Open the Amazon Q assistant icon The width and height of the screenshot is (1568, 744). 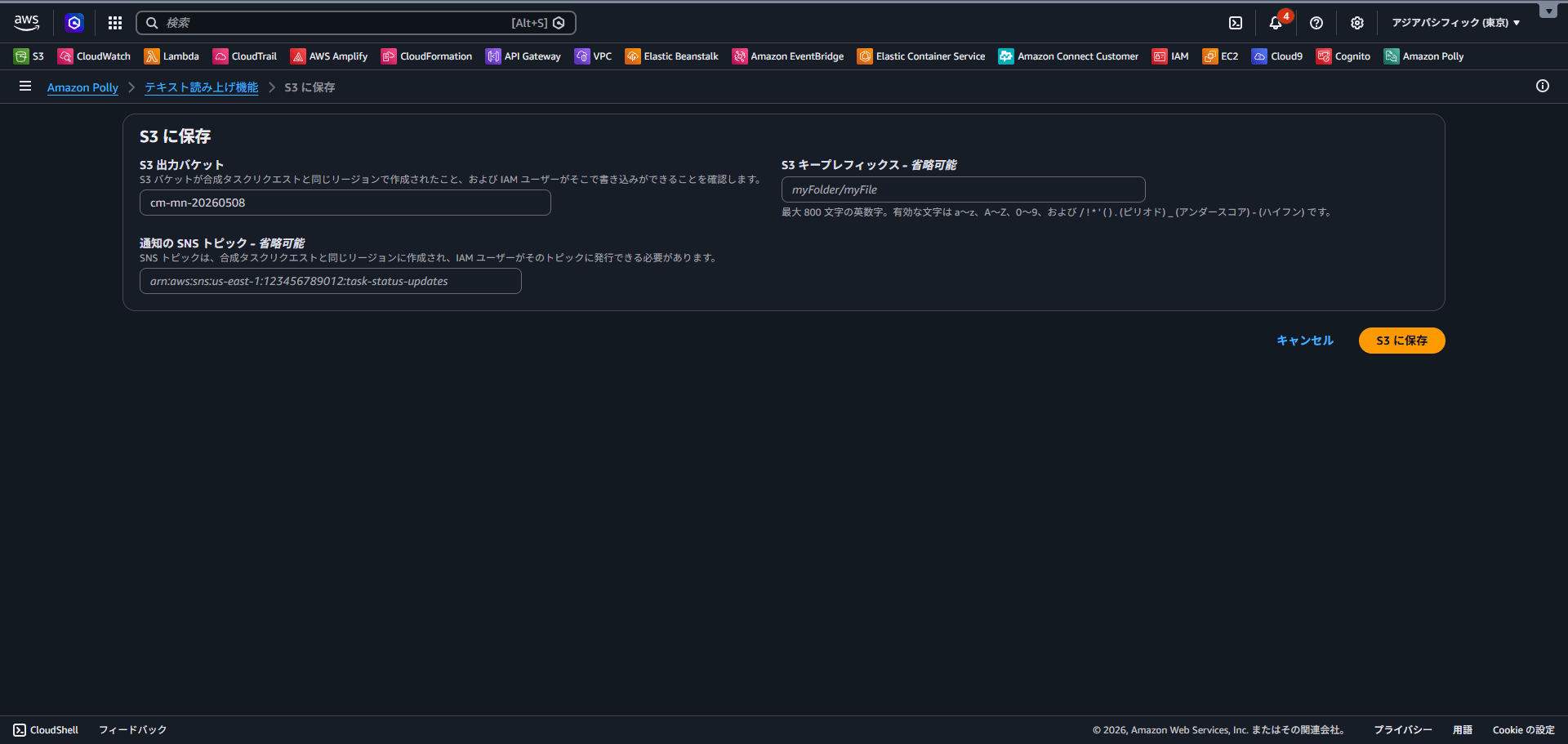tap(74, 23)
